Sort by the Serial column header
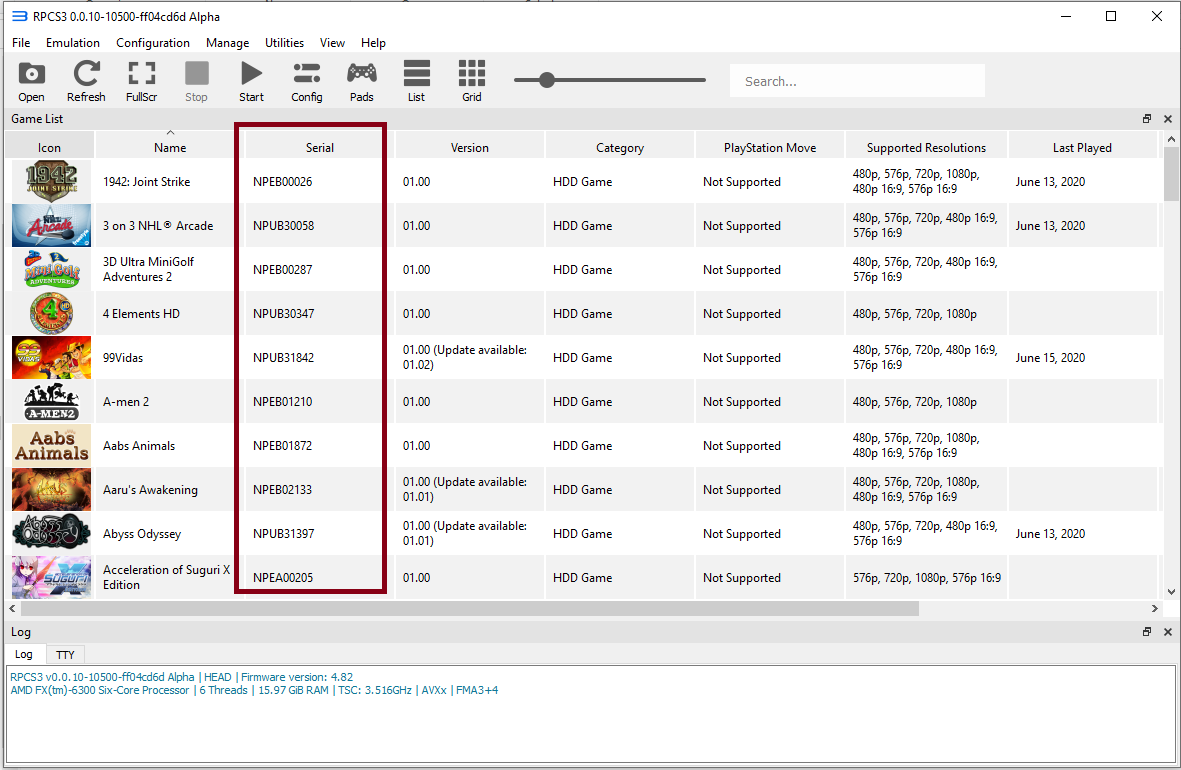This screenshot has width=1181, height=770. click(319, 148)
